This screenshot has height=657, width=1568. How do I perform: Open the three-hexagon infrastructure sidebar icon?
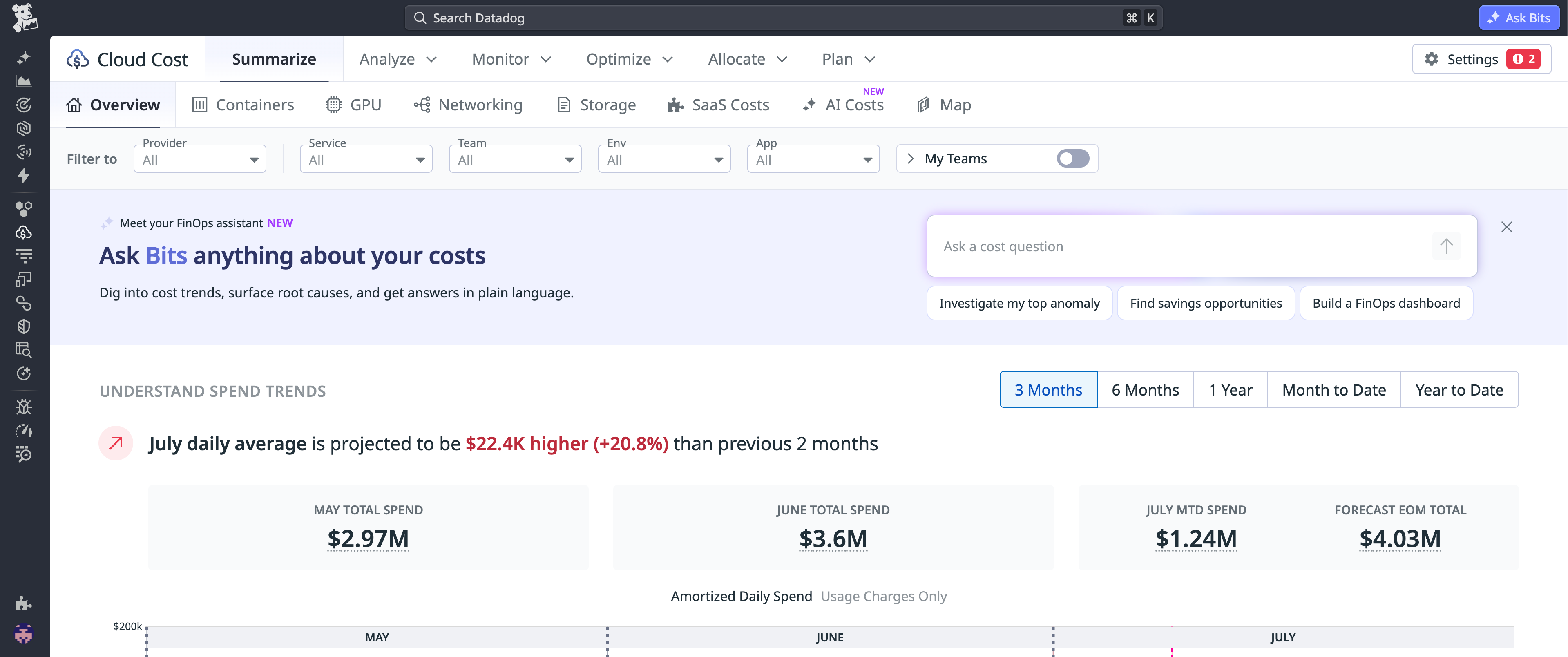coord(24,209)
